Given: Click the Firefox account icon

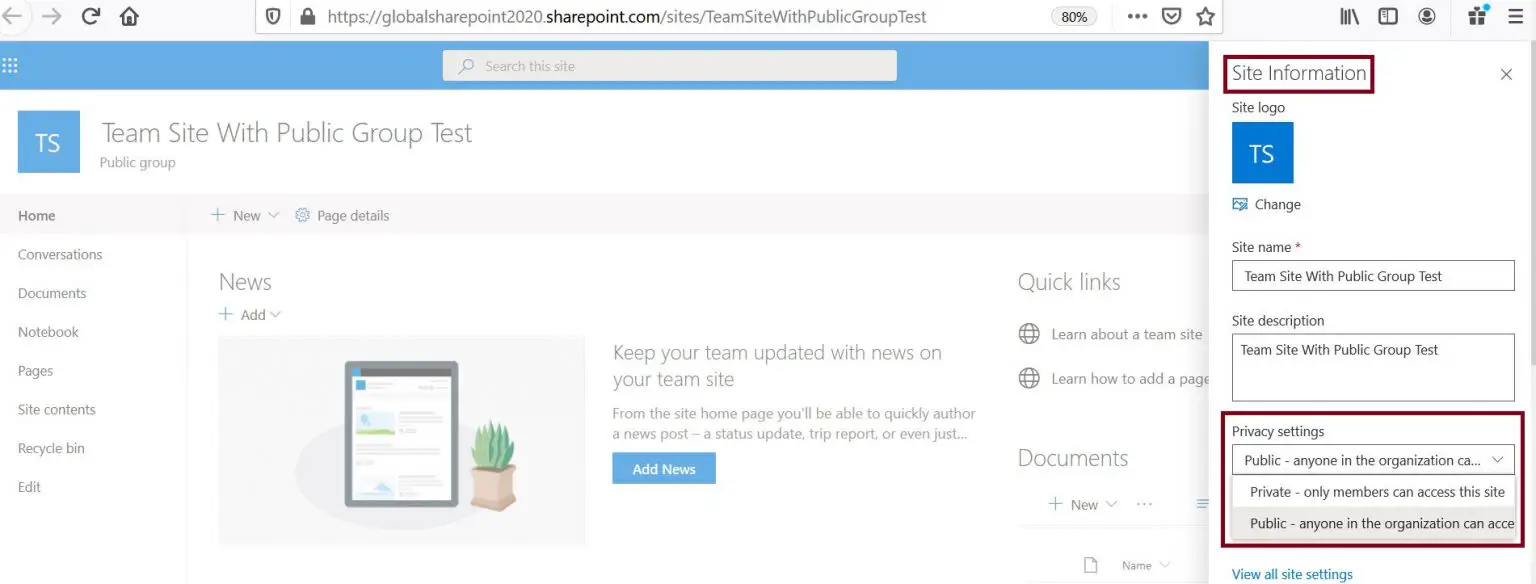Looking at the screenshot, I should 1426,16.
